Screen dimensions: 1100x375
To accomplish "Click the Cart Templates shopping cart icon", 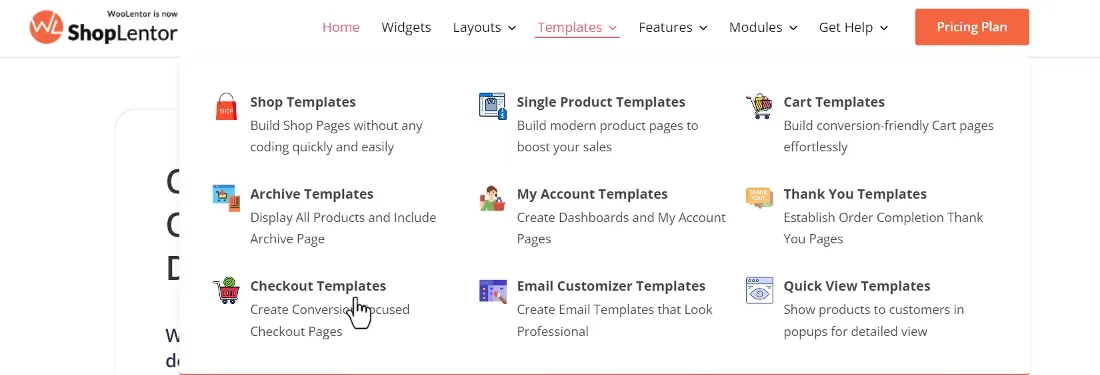I will [x=758, y=107].
